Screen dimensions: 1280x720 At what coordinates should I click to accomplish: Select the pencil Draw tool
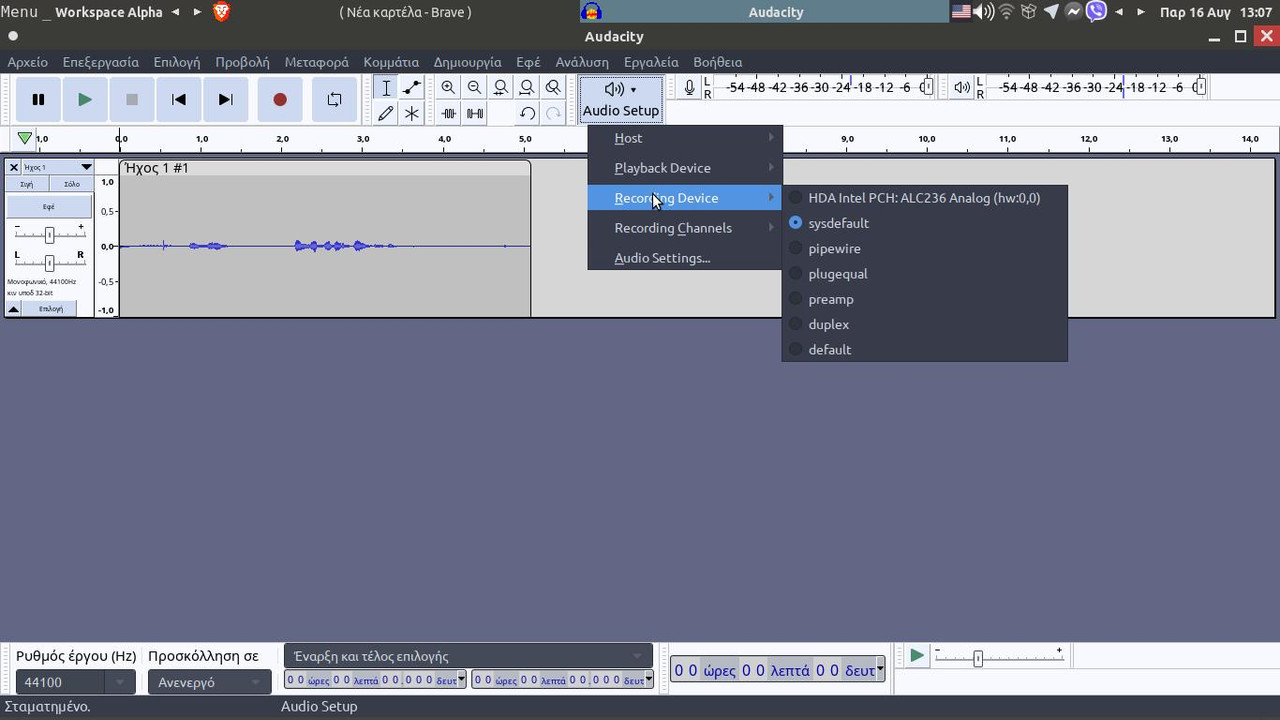pyautogui.click(x=386, y=113)
